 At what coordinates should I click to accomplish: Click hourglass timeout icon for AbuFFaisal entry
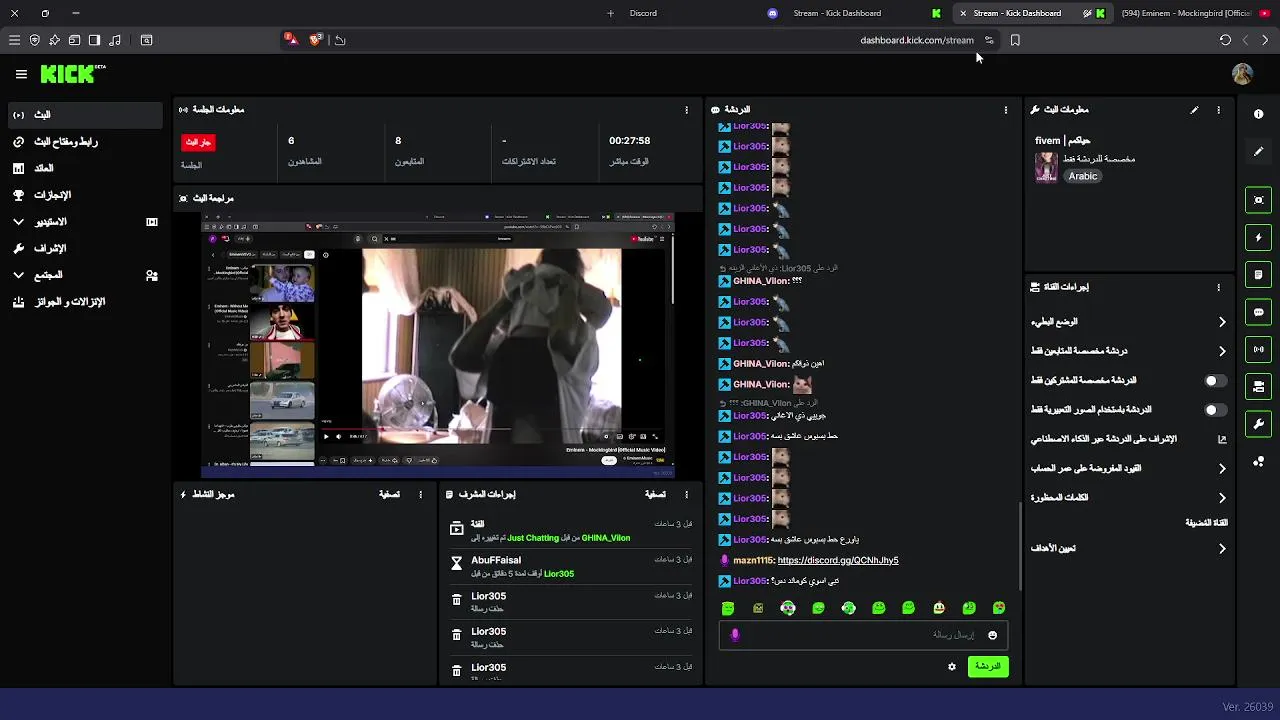point(457,566)
